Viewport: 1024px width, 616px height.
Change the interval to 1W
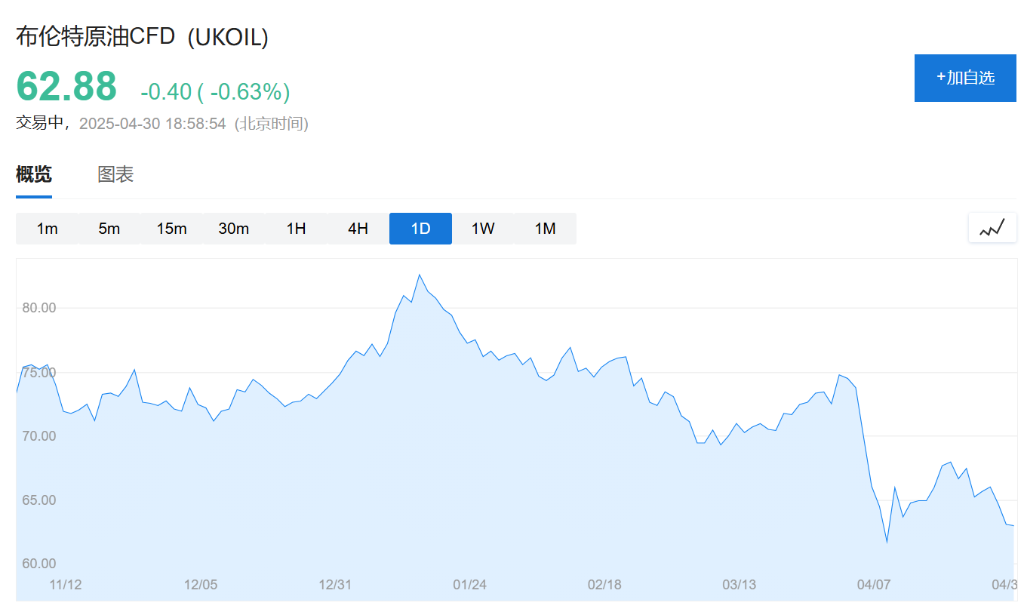(483, 228)
